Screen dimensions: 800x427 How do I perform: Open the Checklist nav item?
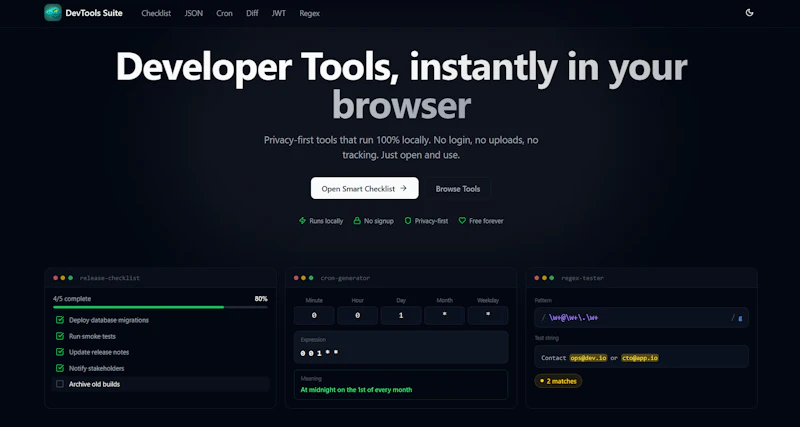156,13
